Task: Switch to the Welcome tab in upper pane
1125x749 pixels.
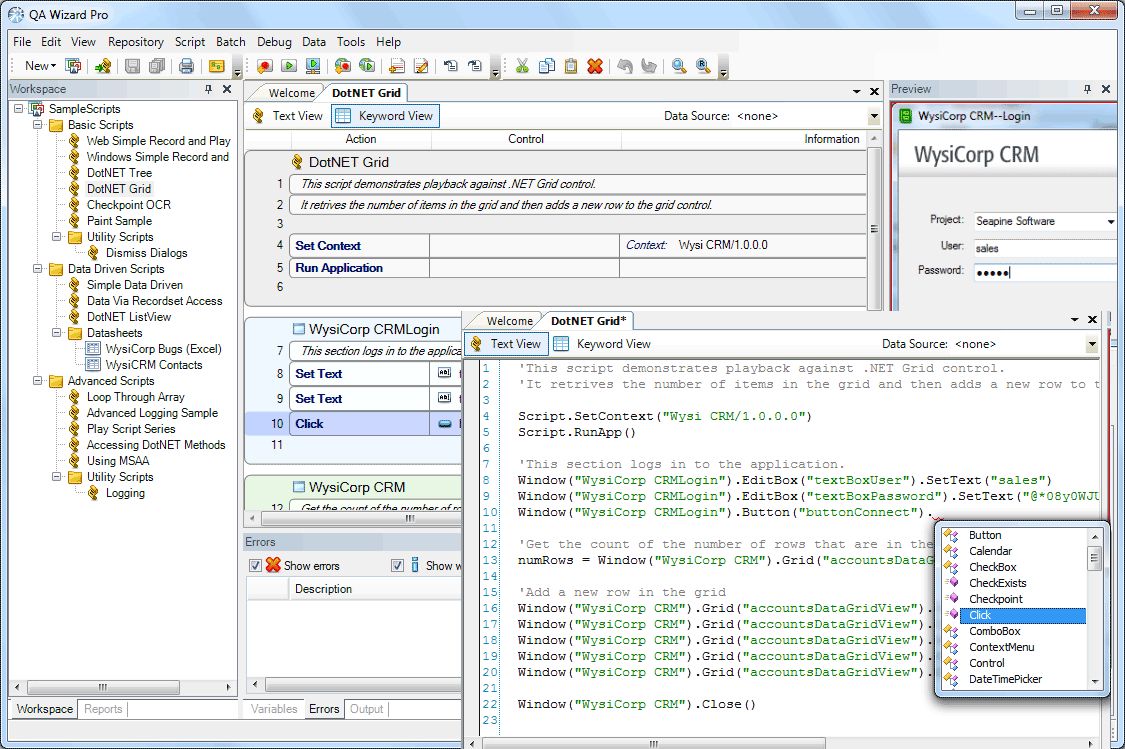Action: (291, 93)
